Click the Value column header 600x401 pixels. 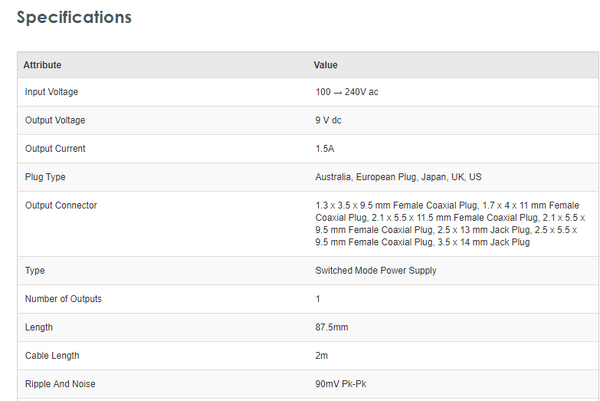(326, 65)
